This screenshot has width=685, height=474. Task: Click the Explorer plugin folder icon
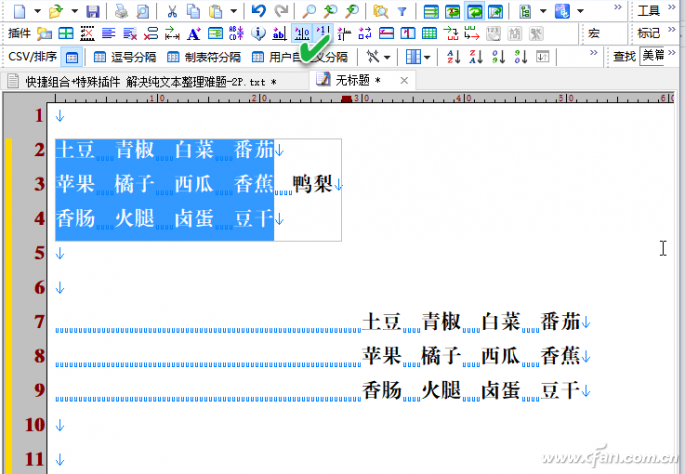click(45, 33)
